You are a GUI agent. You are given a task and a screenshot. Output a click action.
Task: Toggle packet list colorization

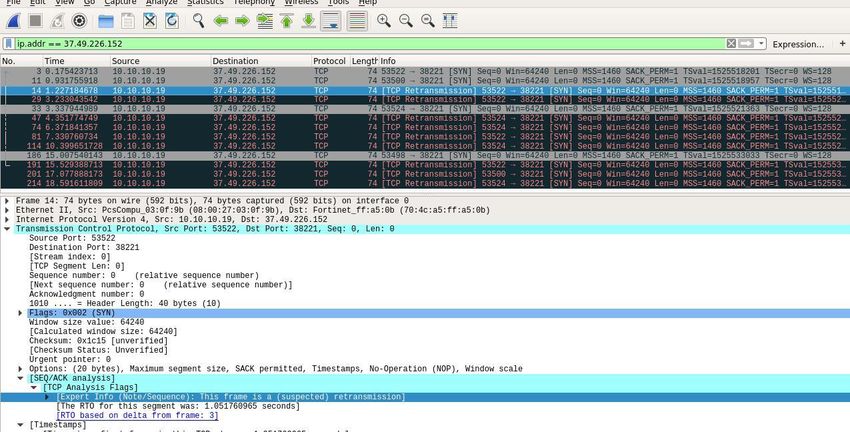[x=357, y=21]
